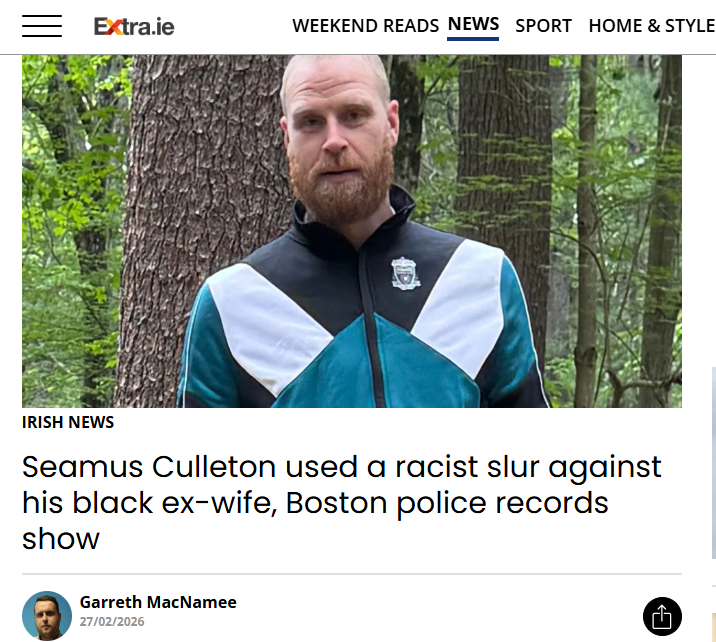Navigate to Home & Style
The width and height of the screenshot is (716, 642).
[x=652, y=26]
